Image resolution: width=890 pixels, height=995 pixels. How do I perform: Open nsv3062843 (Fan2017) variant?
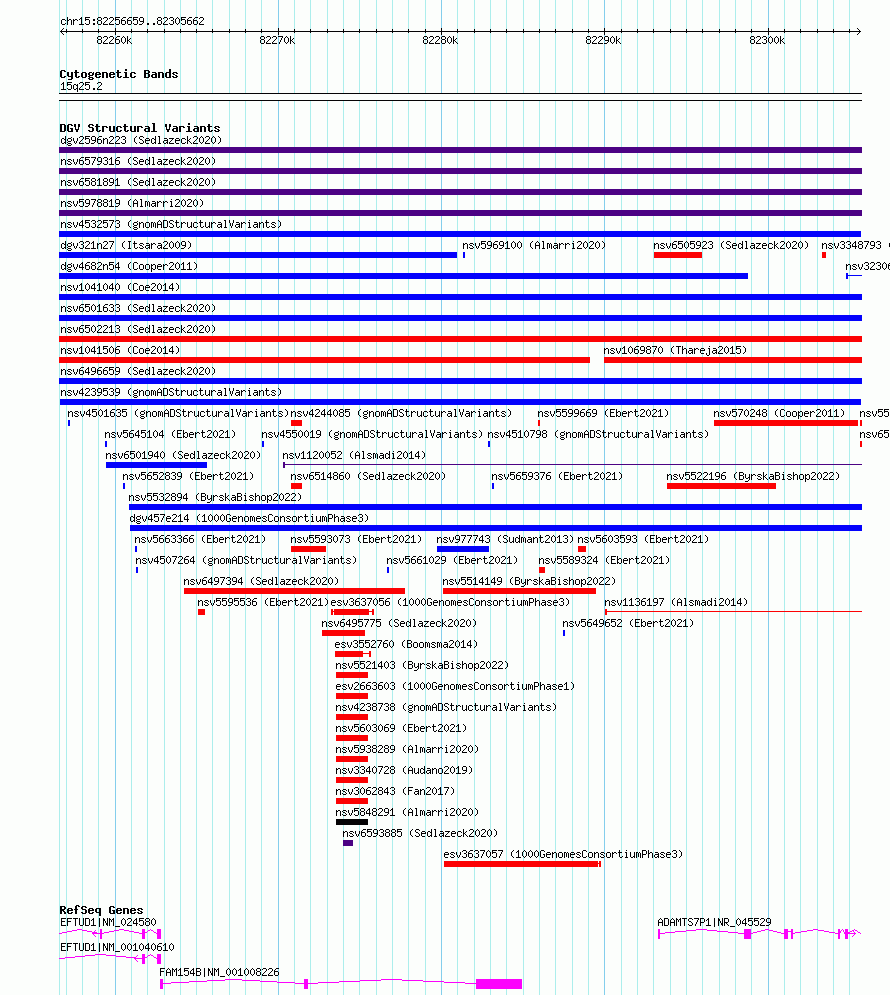click(x=395, y=791)
